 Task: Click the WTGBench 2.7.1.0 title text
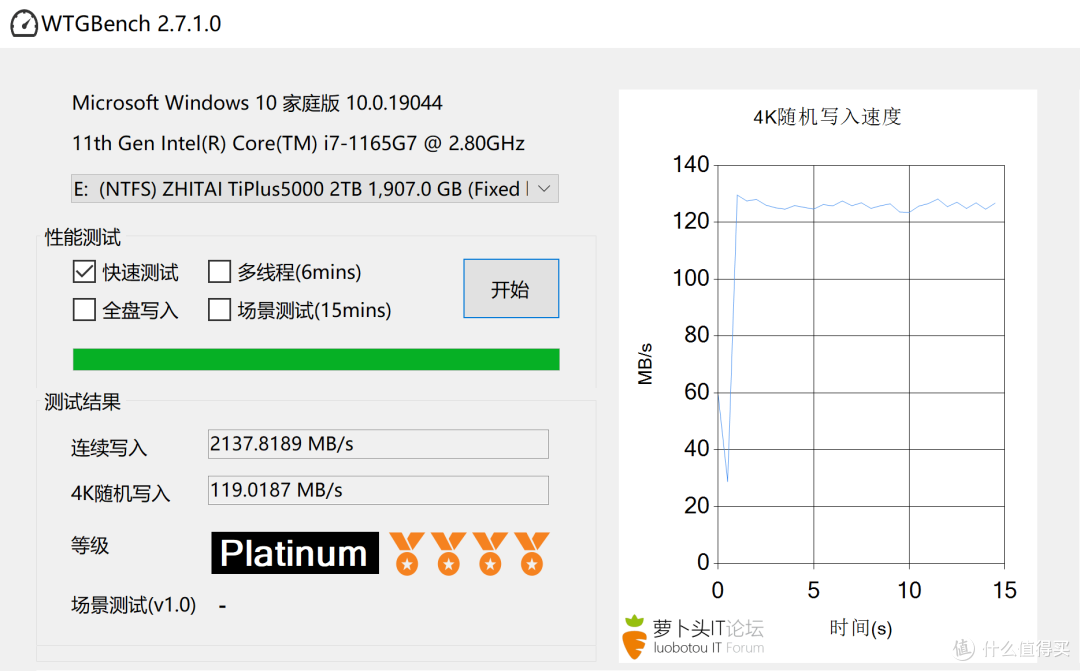132,23
